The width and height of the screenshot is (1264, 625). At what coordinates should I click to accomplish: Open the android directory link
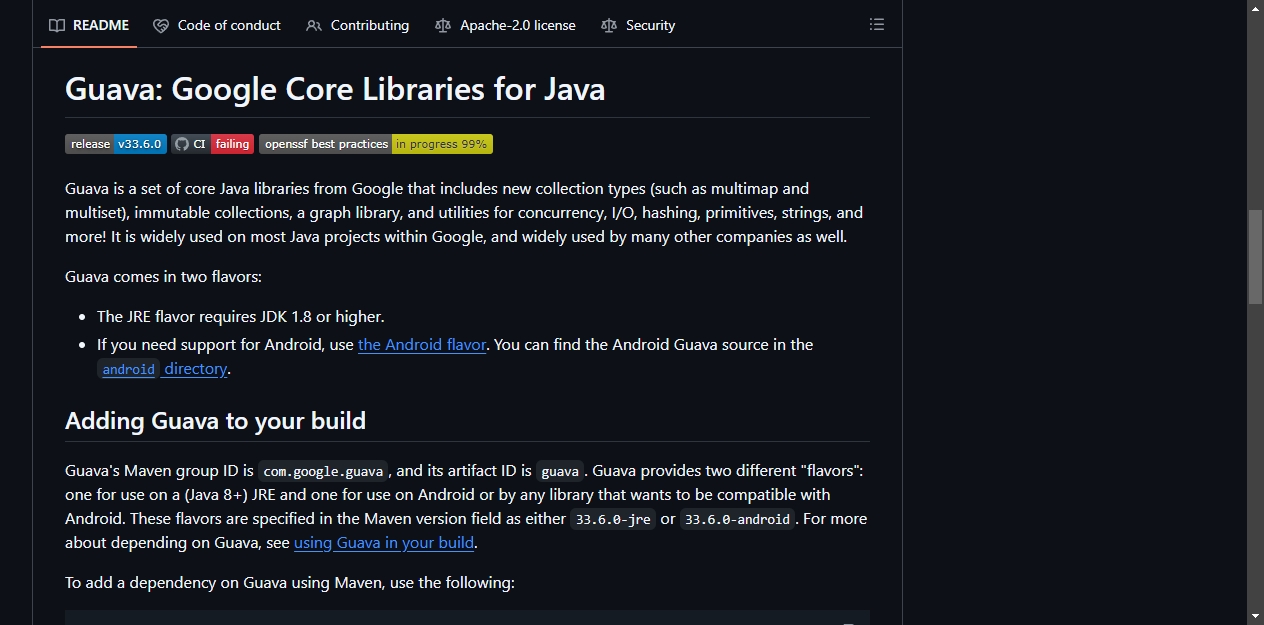pos(164,368)
